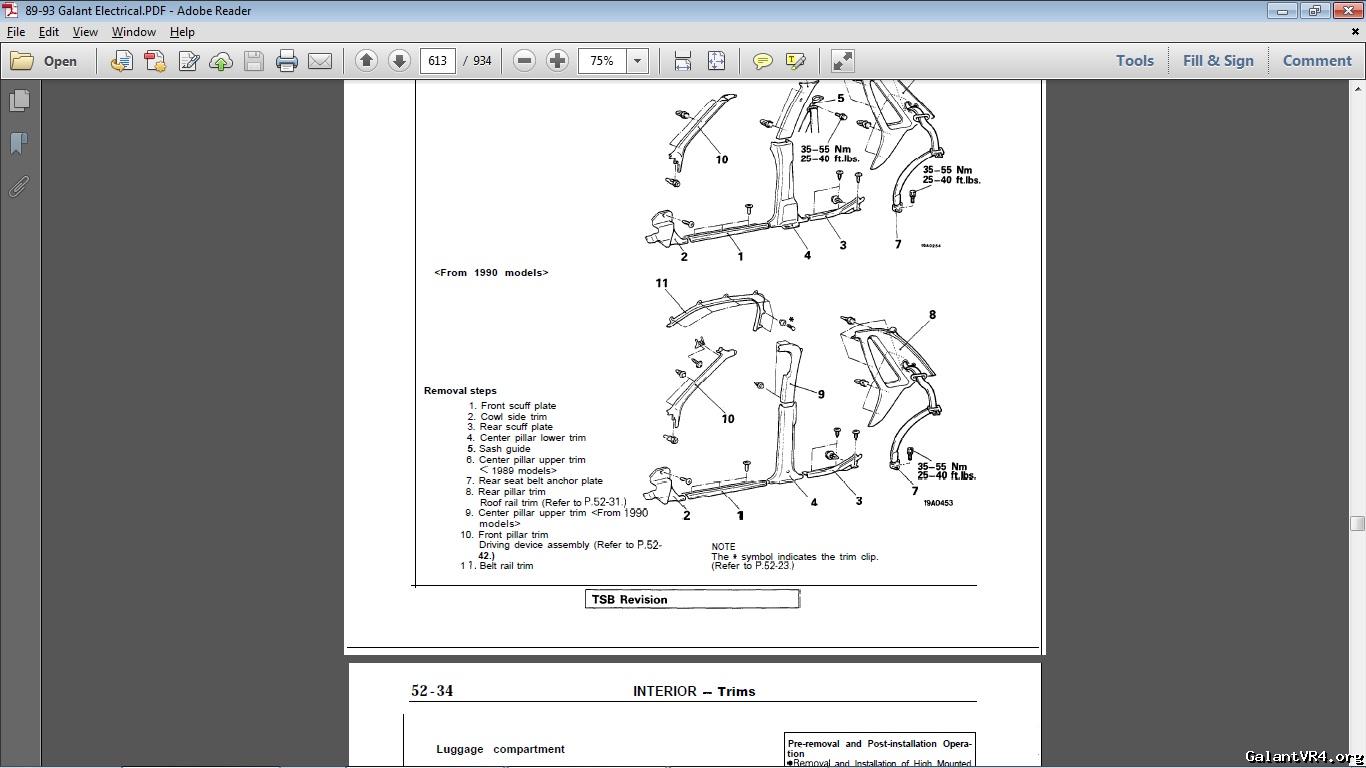Click the fit width scrolling icon
This screenshot has height=768, width=1366.
click(683, 61)
